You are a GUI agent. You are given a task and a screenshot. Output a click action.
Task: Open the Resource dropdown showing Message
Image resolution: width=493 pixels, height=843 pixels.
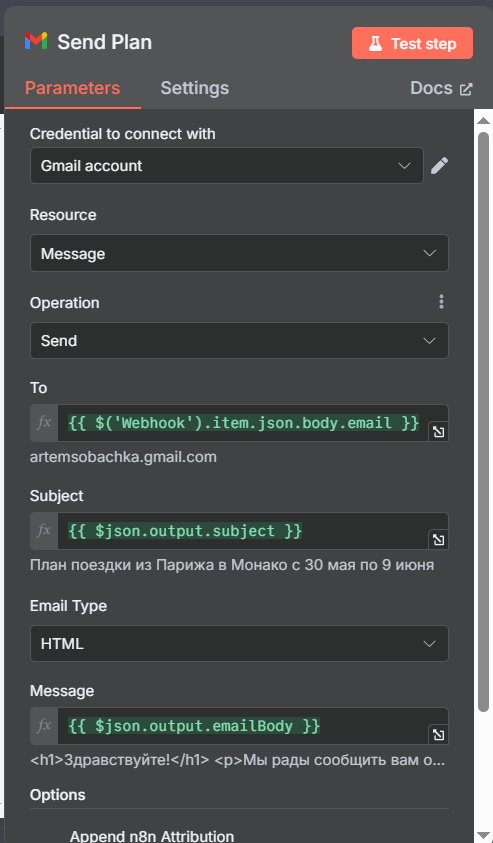pos(239,253)
